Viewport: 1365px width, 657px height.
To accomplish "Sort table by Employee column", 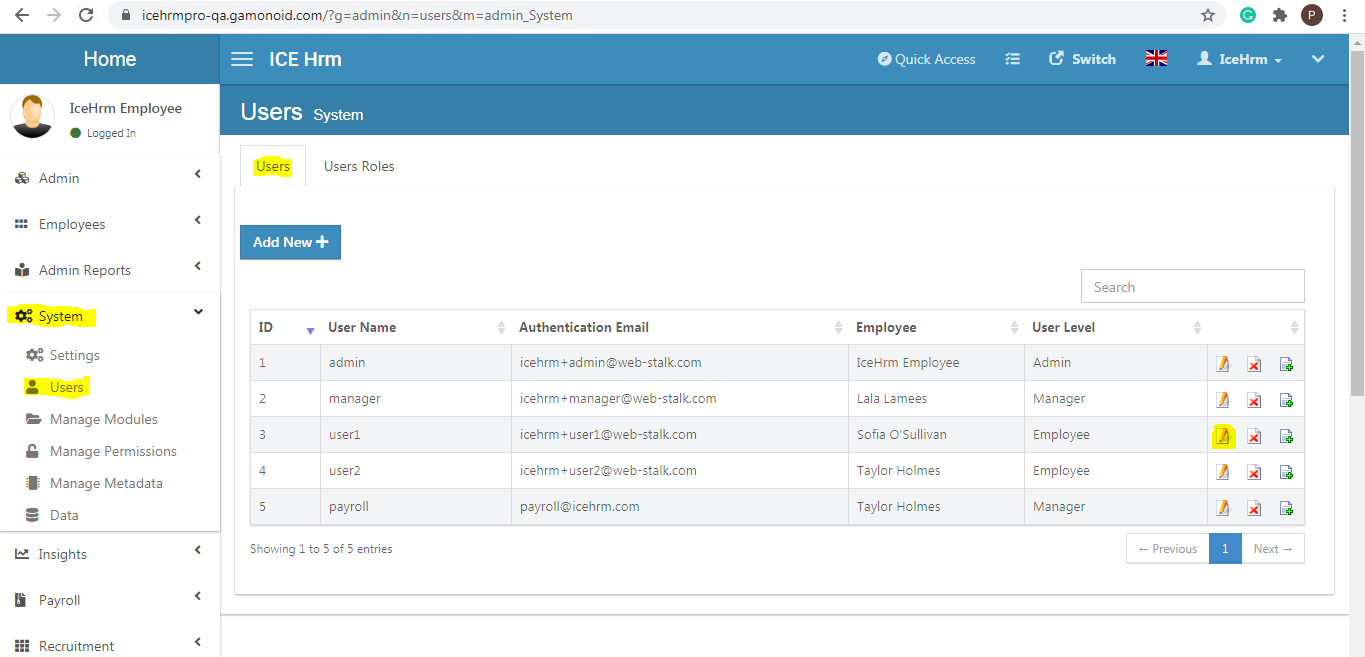I will pos(937,327).
